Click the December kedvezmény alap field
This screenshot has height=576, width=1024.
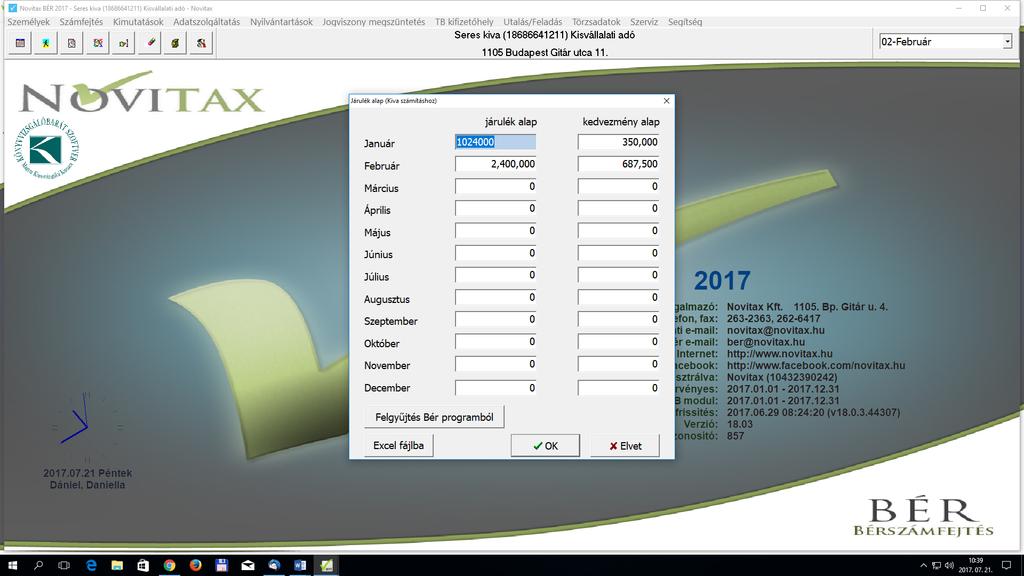pos(618,387)
